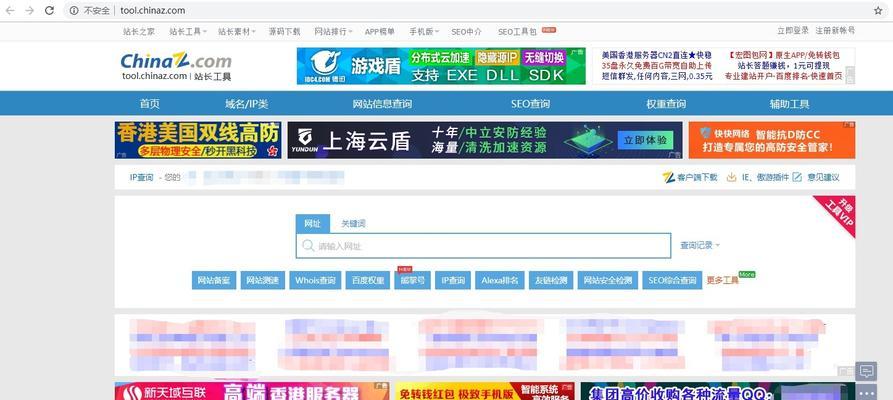The height and width of the screenshot is (400, 893).
Task: Open 权重查询 navigation menu
Action: point(666,104)
